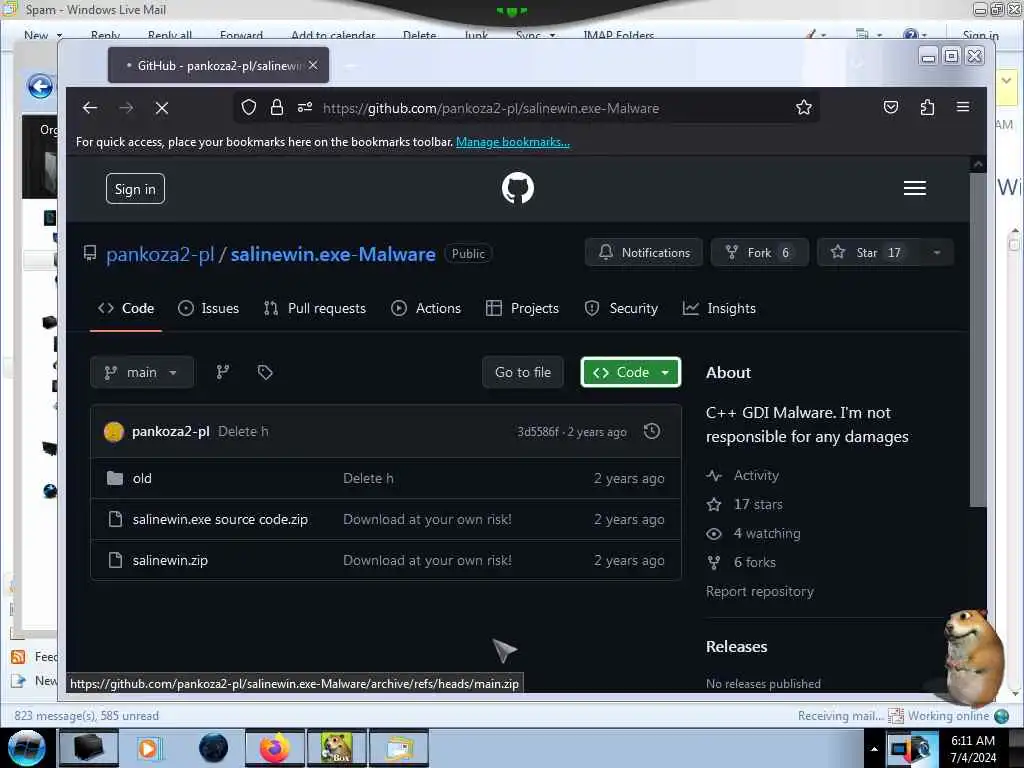Viewport: 1024px width, 768px height.
Task: Open the Insights tab
Action: point(719,308)
